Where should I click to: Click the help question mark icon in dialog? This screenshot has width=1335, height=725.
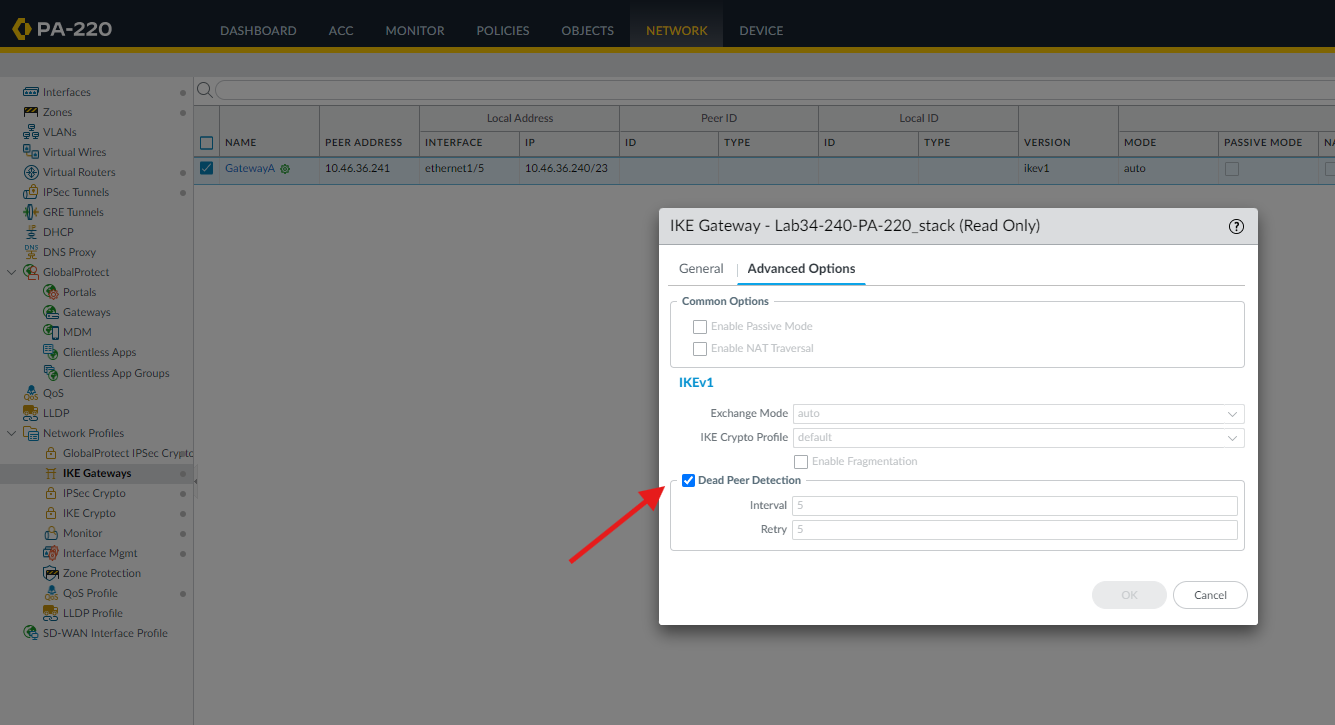[1236, 226]
